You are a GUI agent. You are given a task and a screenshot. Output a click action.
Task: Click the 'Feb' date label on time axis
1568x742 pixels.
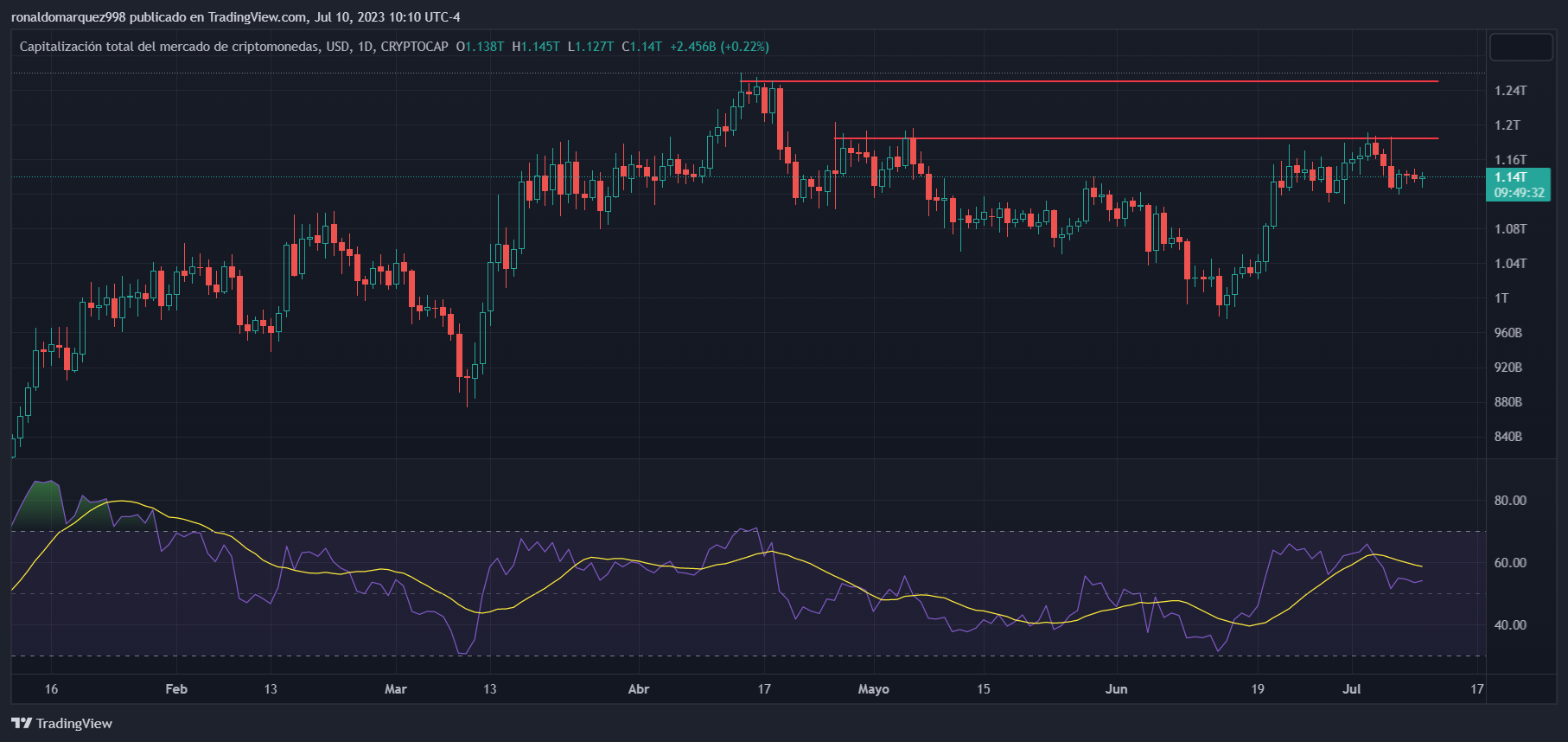click(x=175, y=689)
